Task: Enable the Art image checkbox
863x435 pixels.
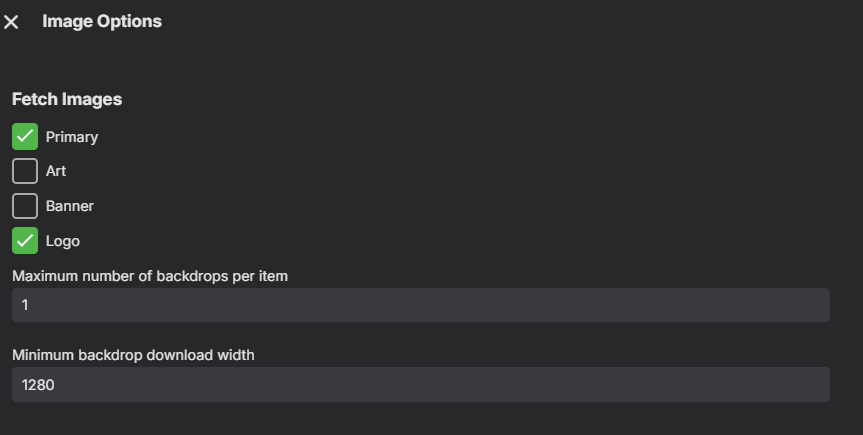Action: pyautogui.click(x=25, y=171)
